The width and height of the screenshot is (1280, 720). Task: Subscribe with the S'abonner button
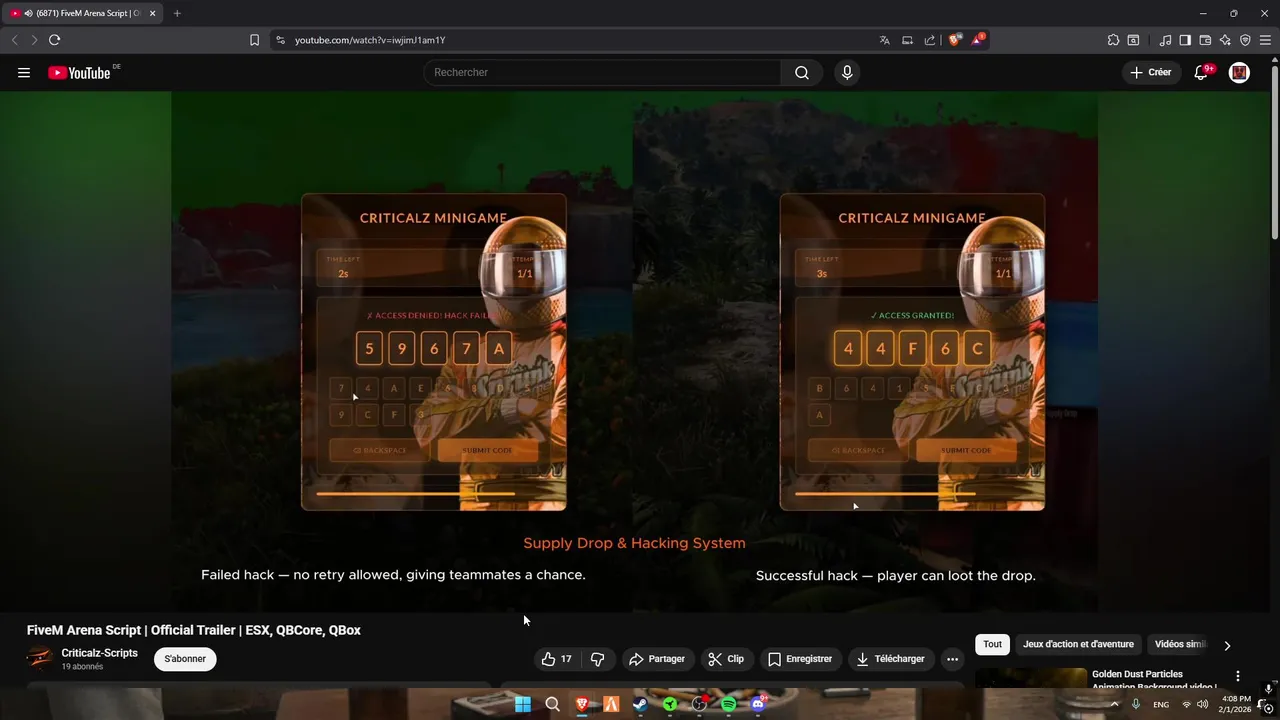[185, 659]
